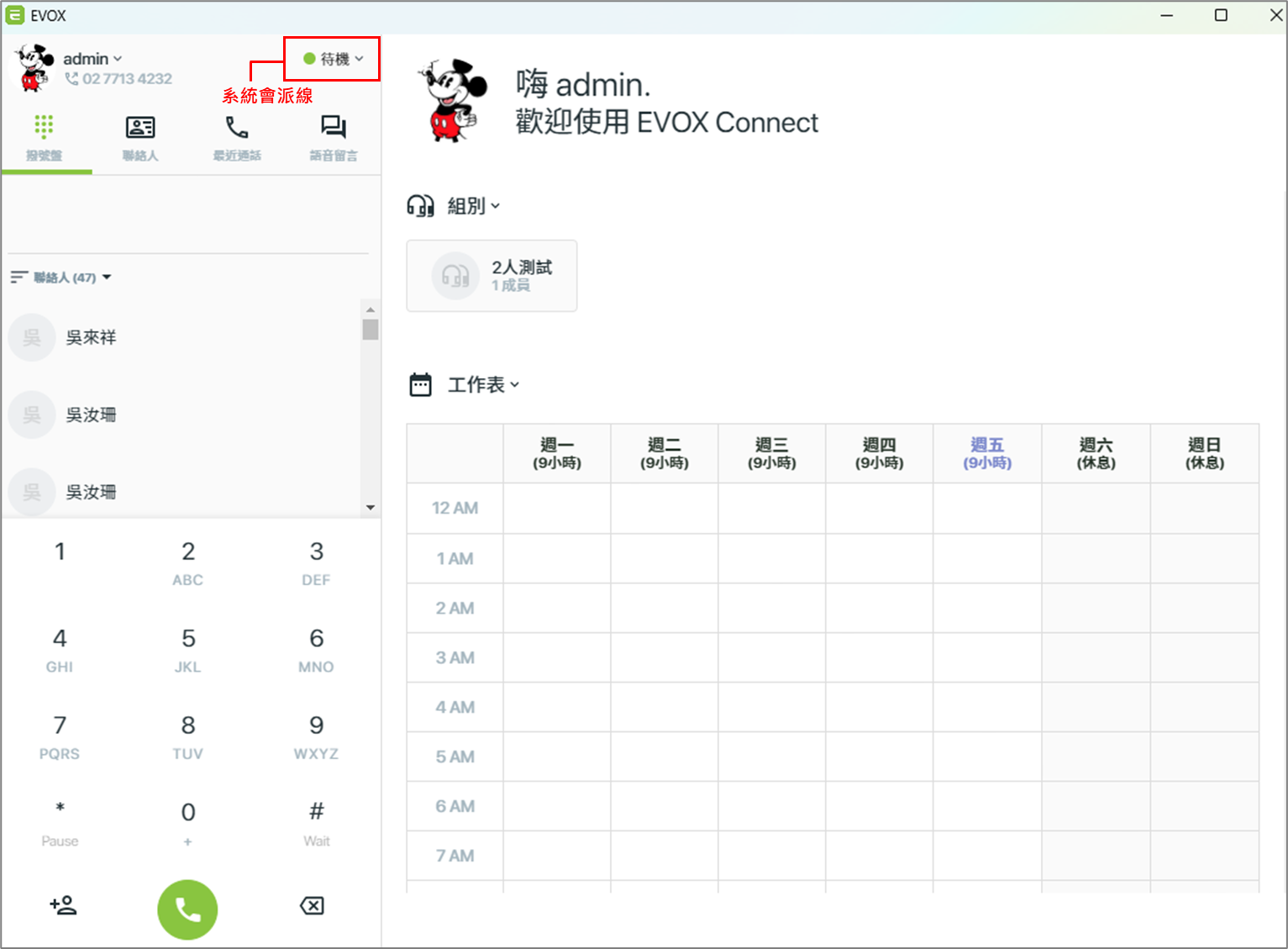Image resolution: width=1288 pixels, height=949 pixels.
Task: Click the avatar of contact 吳來祥
Action: point(32,338)
